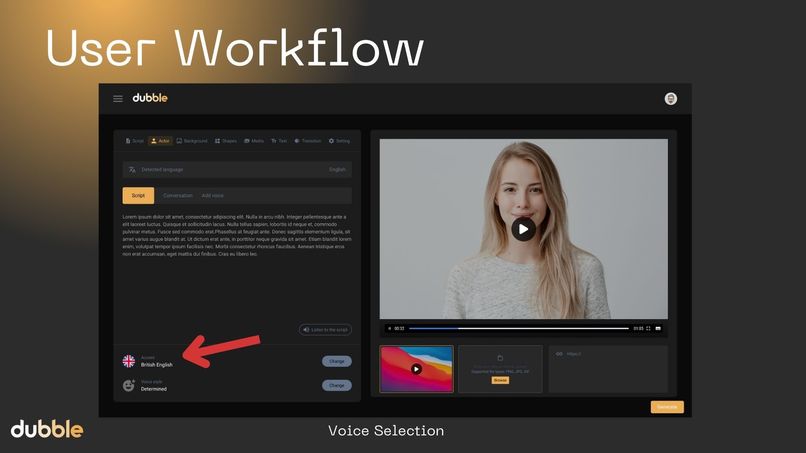Open the Background tab
806x453 pixels.
192,141
